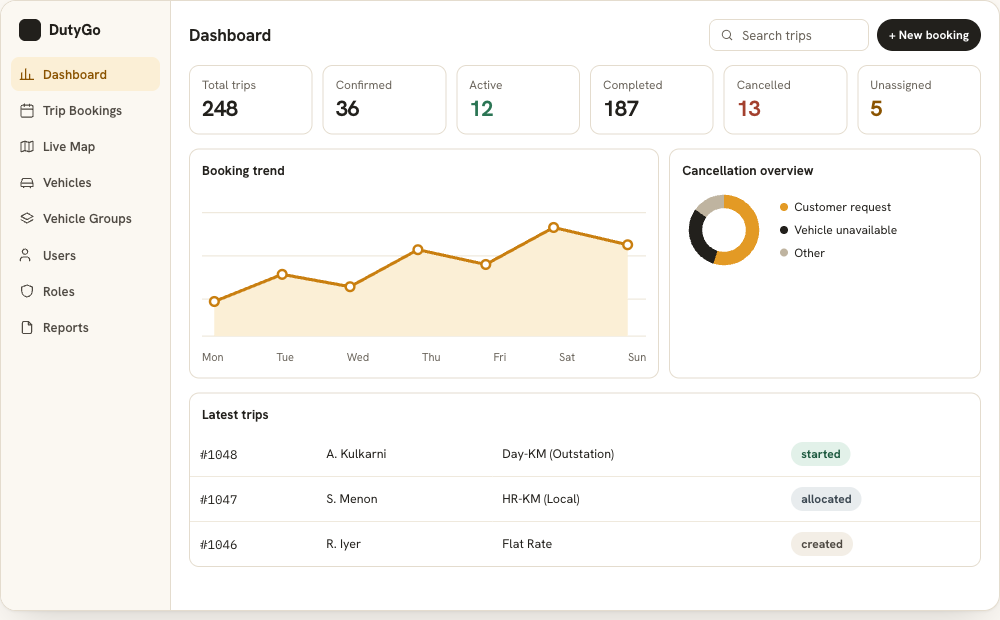Click the Wednesday data point on chart
1000x620 pixels.
pos(350,287)
